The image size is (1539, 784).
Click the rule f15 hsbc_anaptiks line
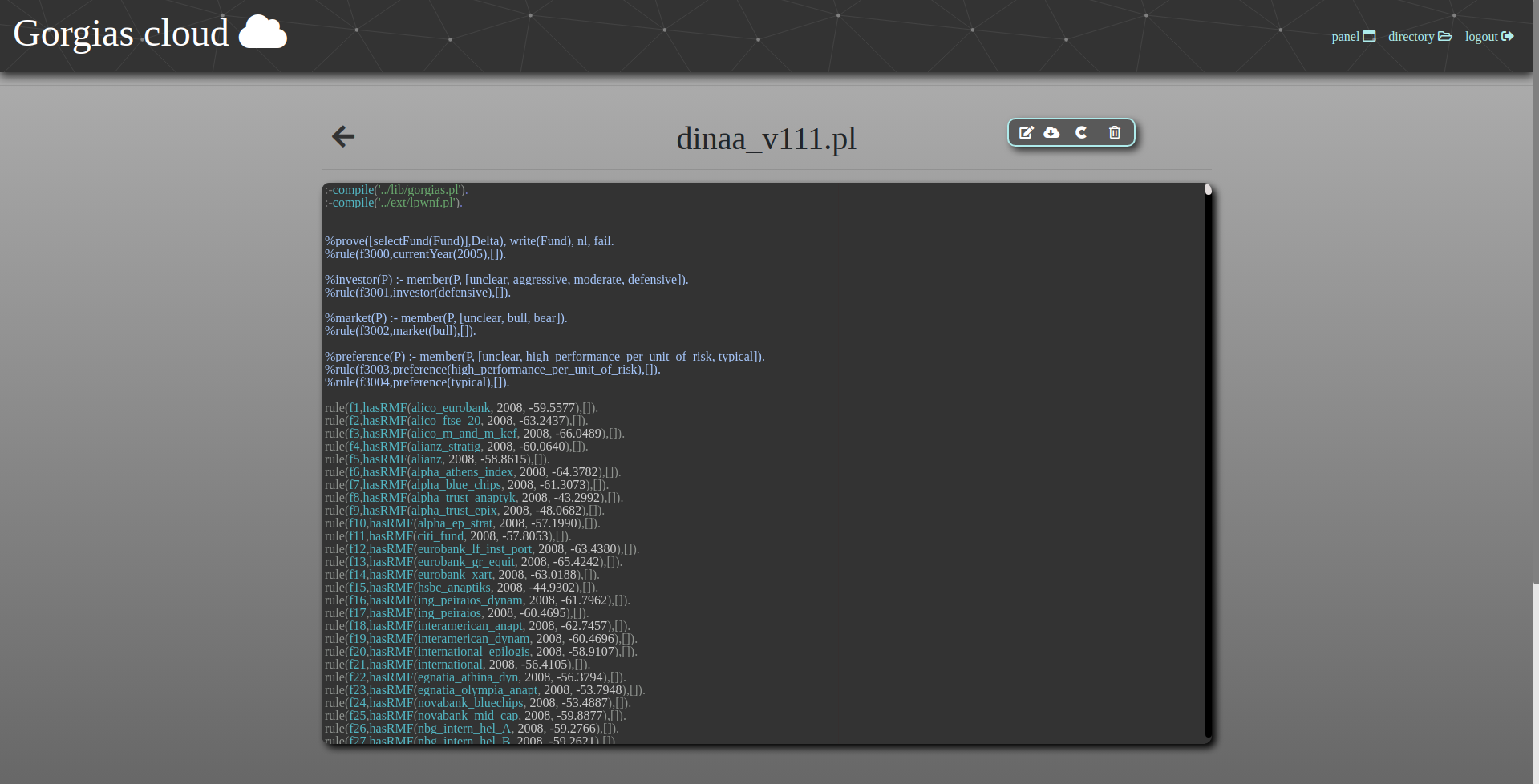(461, 588)
